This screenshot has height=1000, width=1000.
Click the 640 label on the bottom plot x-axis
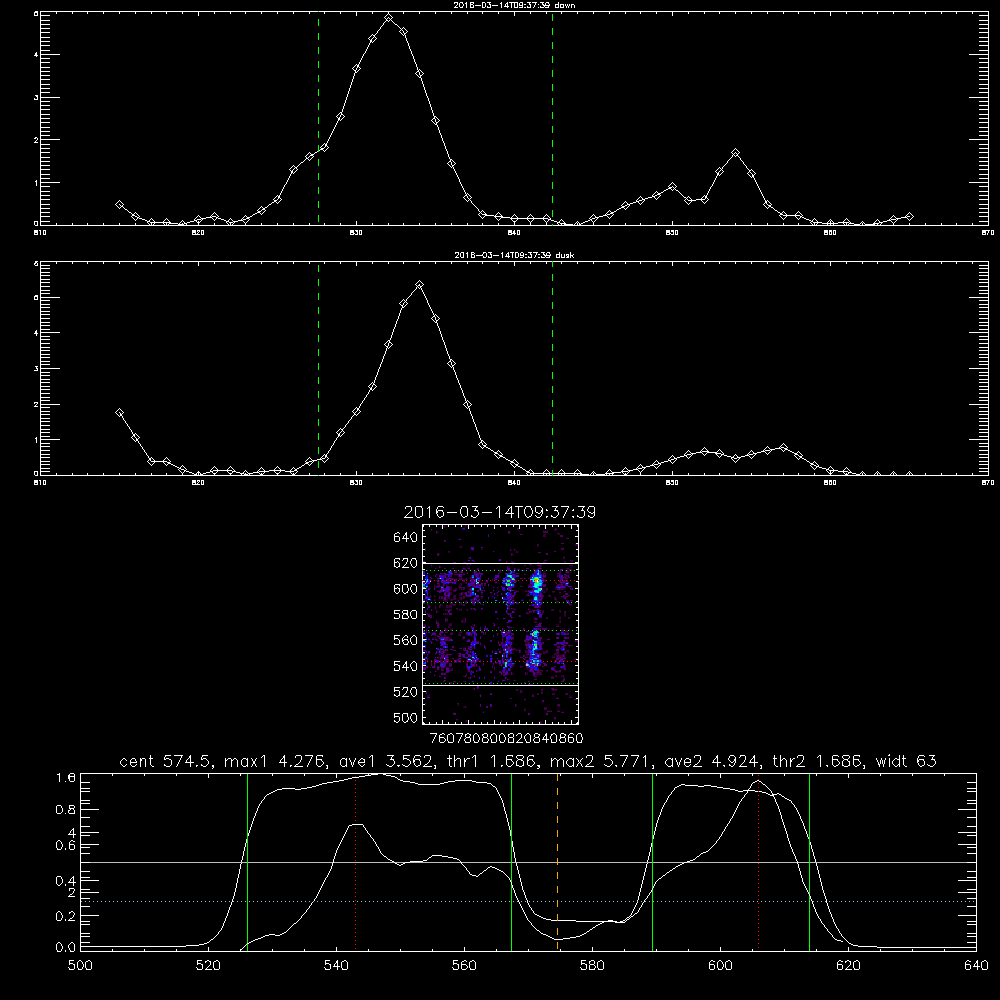[x=976, y=966]
